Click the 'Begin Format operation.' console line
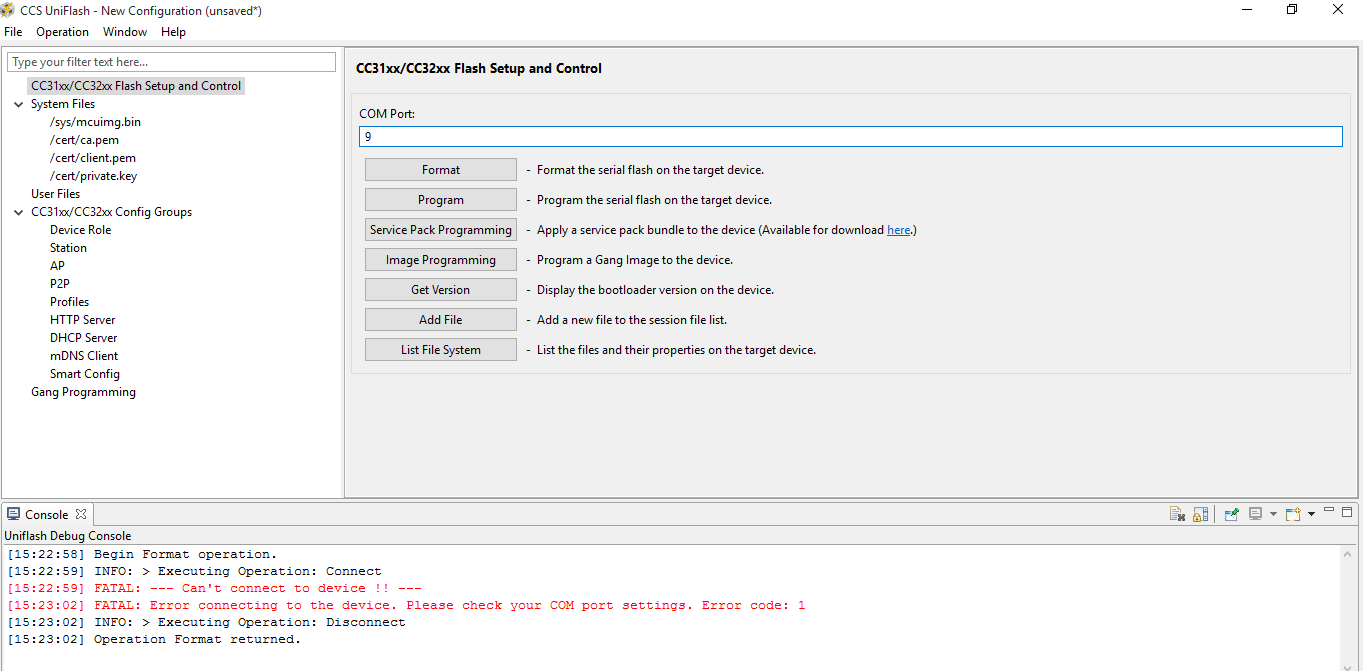The image size is (1363, 671). point(142,554)
